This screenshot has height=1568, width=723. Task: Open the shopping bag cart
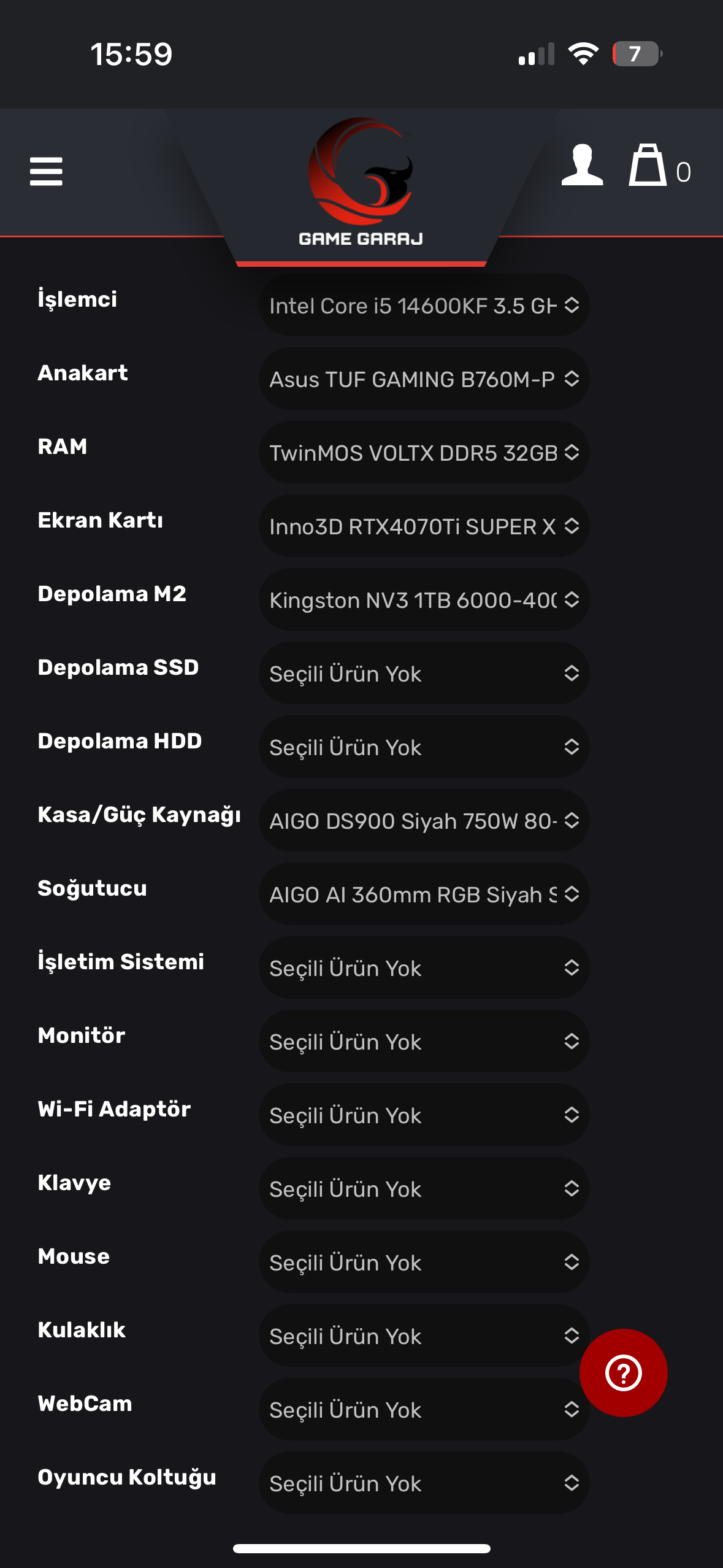click(x=649, y=166)
